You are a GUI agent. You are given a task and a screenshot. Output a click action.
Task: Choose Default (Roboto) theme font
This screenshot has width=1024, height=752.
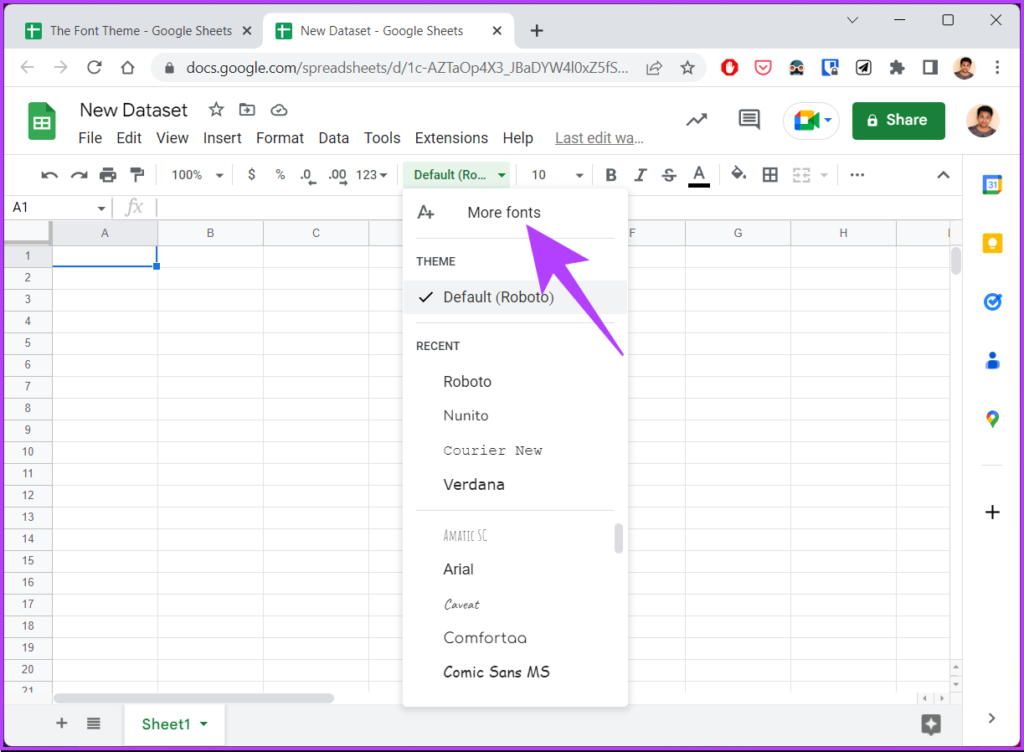(515, 297)
